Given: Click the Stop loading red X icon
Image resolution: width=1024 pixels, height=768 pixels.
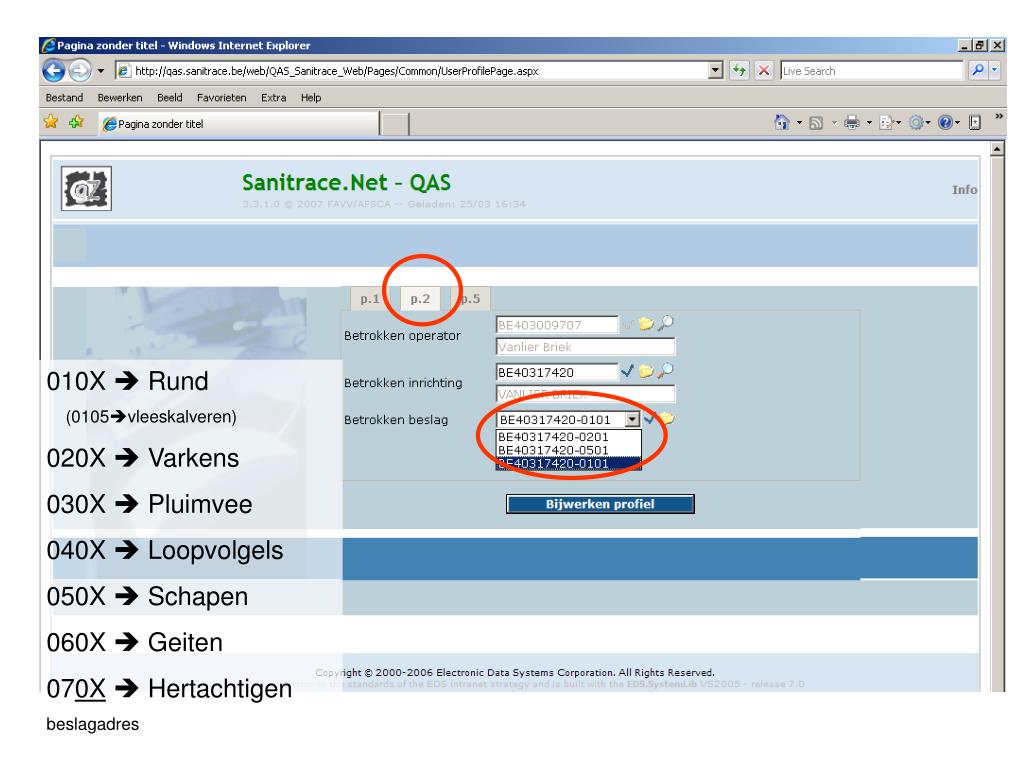Looking at the screenshot, I should pos(763,71).
